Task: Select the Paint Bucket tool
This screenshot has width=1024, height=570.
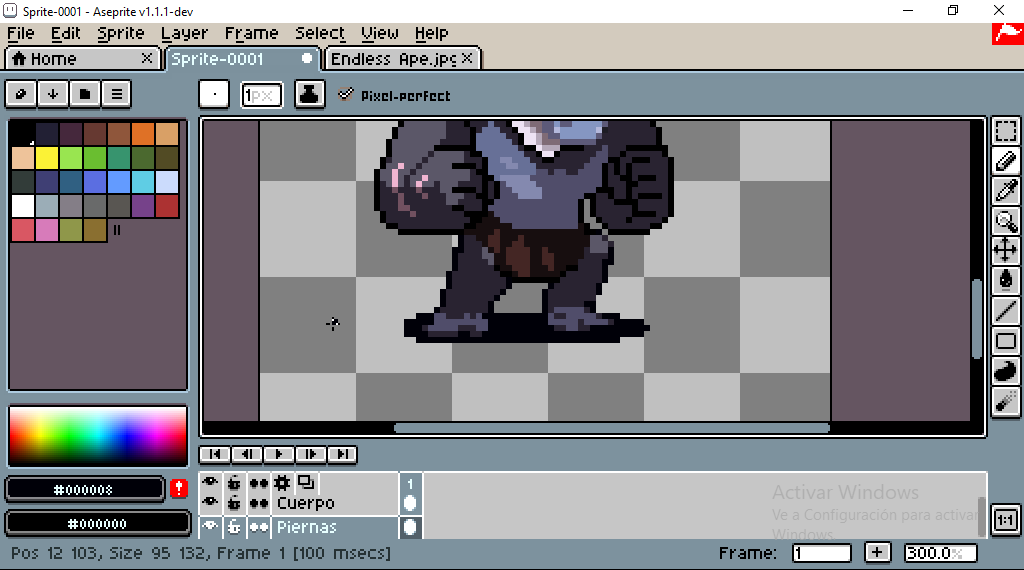Action: click(x=1006, y=280)
